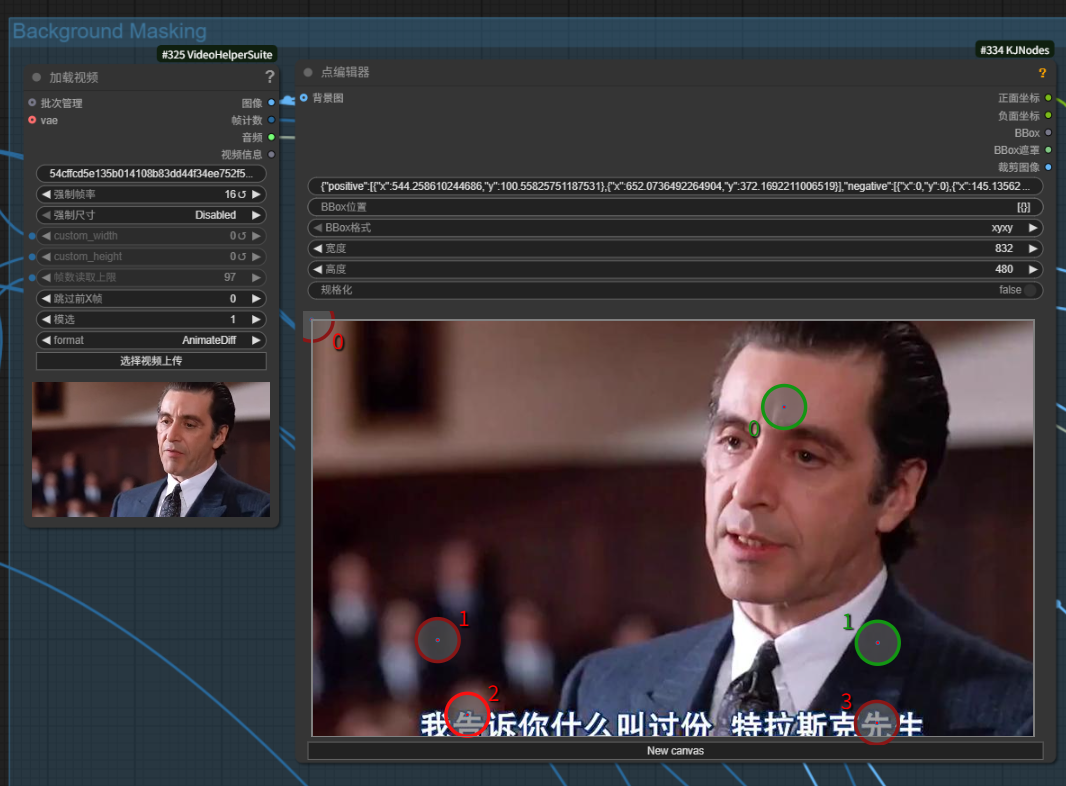Increase 模选 value with right arrow
The width and height of the screenshot is (1066, 786).
[x=256, y=320]
